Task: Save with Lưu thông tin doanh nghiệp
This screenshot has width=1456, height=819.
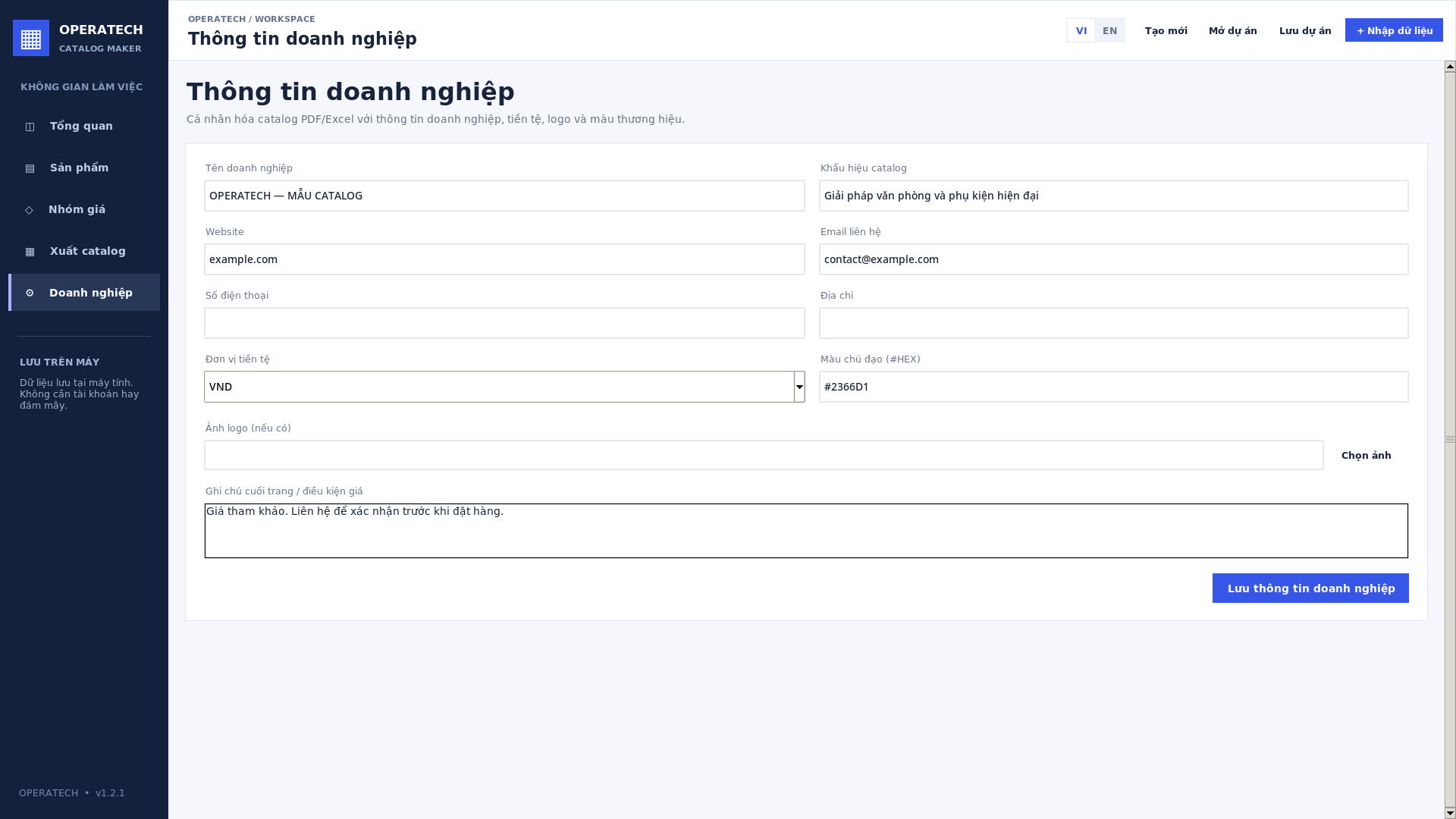Action: (x=1310, y=588)
